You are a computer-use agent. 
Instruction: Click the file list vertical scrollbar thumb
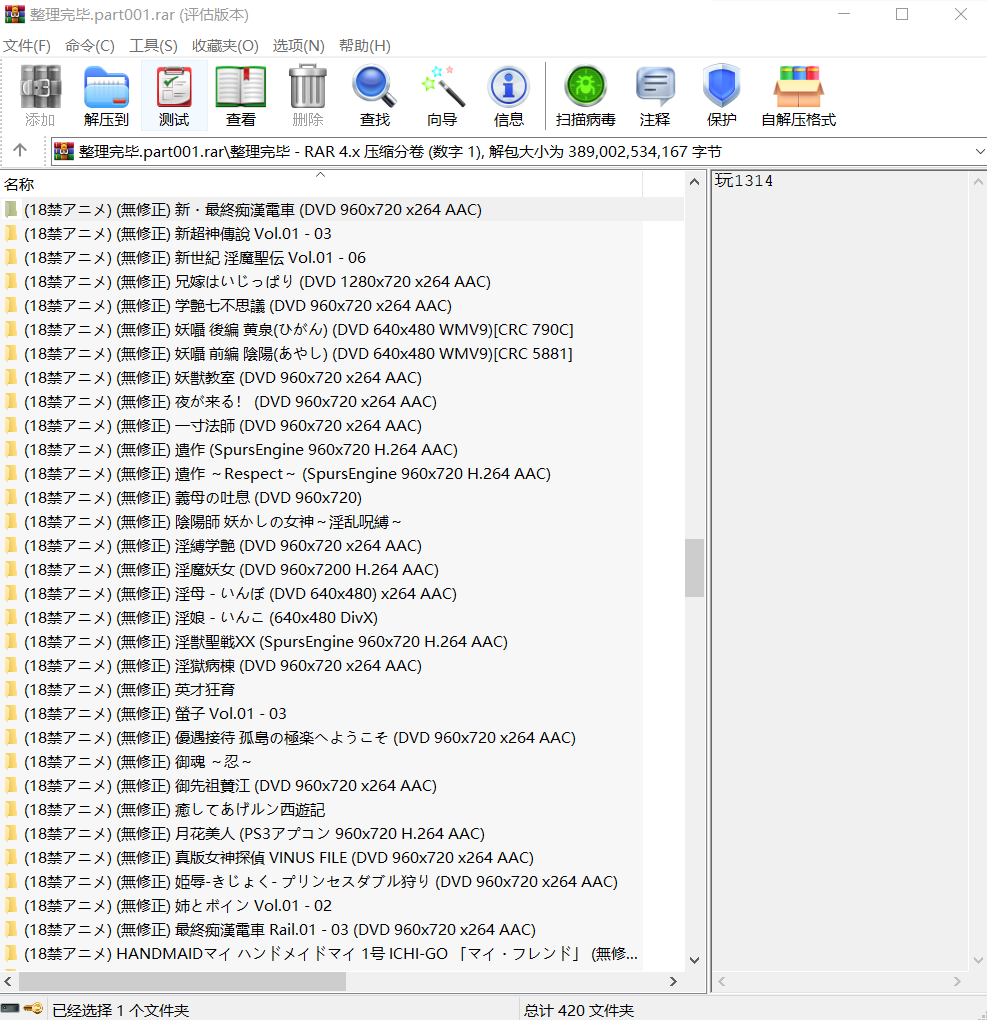(x=695, y=568)
